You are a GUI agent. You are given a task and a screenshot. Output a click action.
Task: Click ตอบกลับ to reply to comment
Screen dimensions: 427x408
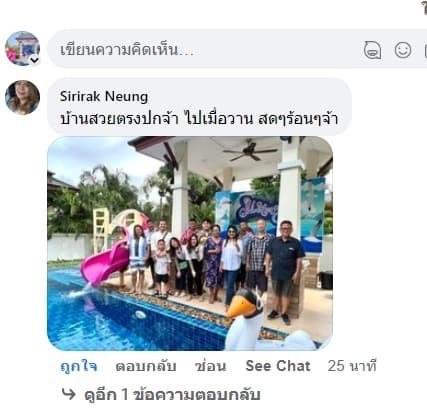pos(146,366)
